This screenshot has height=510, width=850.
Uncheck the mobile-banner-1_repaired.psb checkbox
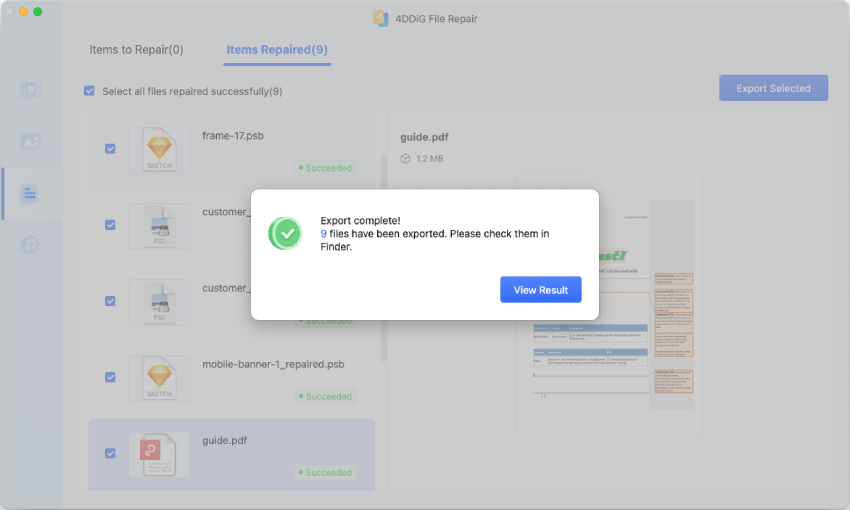pos(110,377)
